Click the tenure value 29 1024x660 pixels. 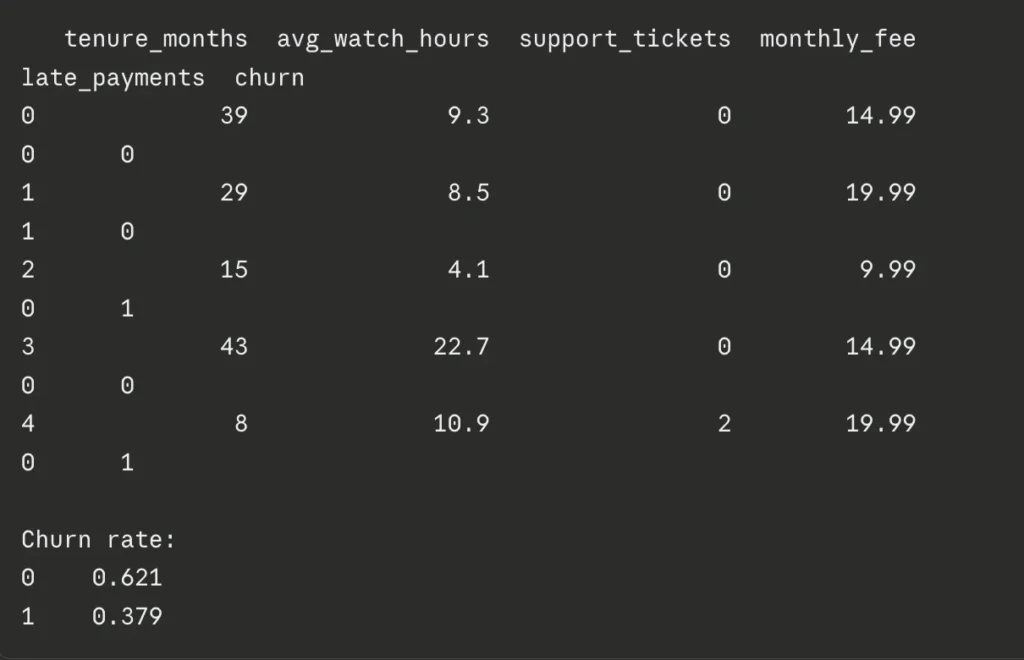234,193
